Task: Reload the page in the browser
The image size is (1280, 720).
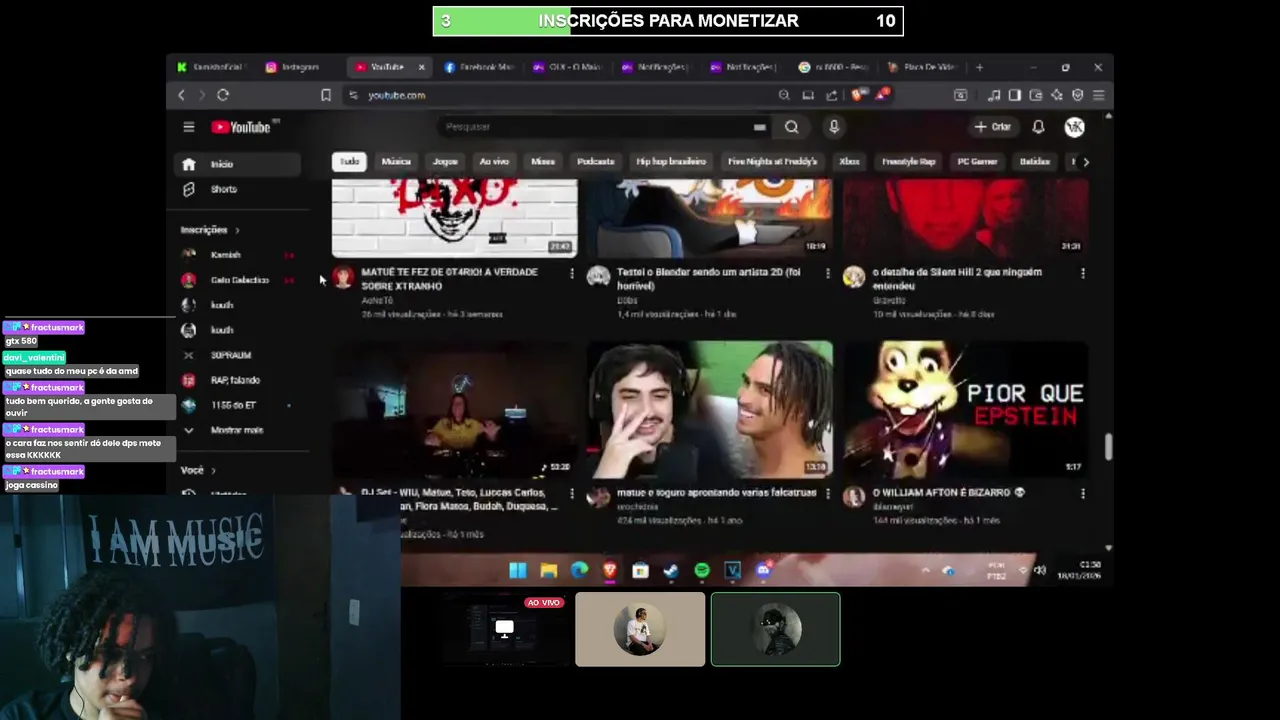Action: (x=222, y=95)
